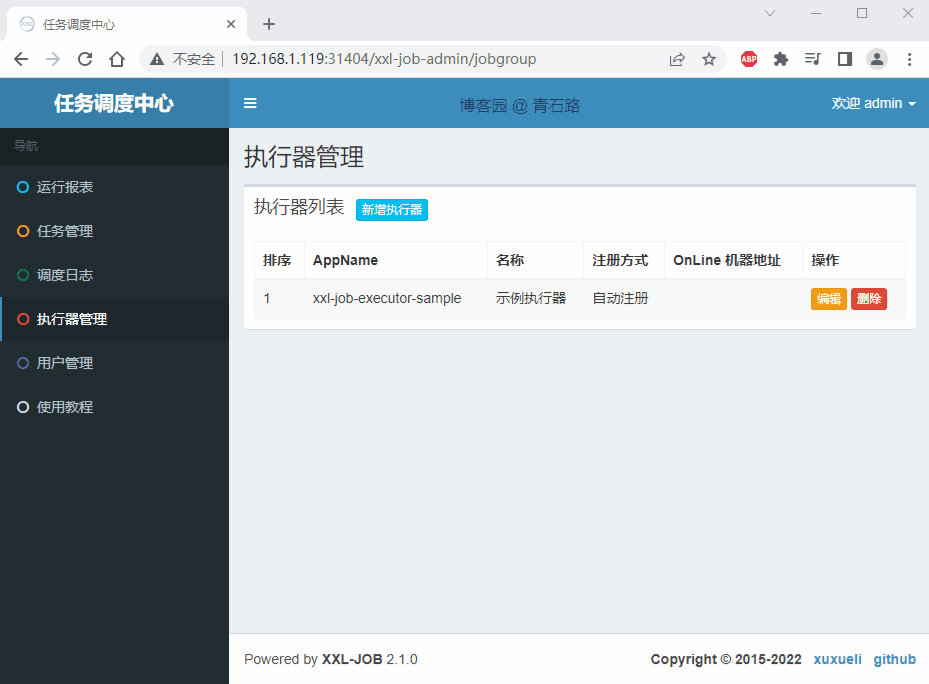The width and height of the screenshot is (929, 684).
Task: Click the 任务调度中心 logo title
Action: tap(114, 103)
